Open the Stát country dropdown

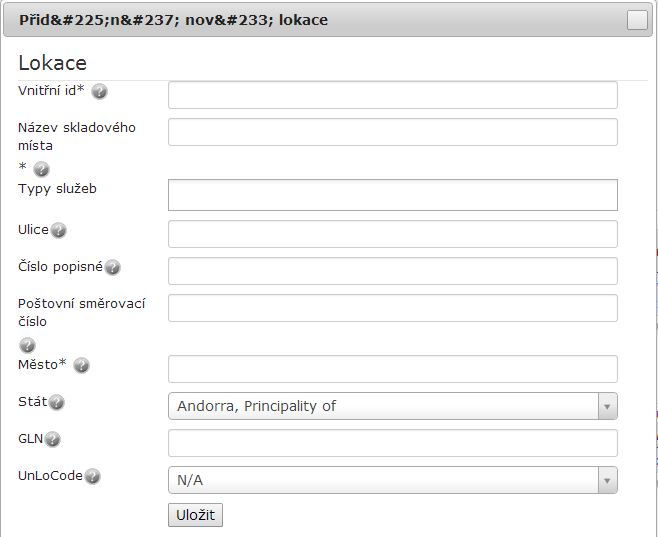click(x=393, y=406)
